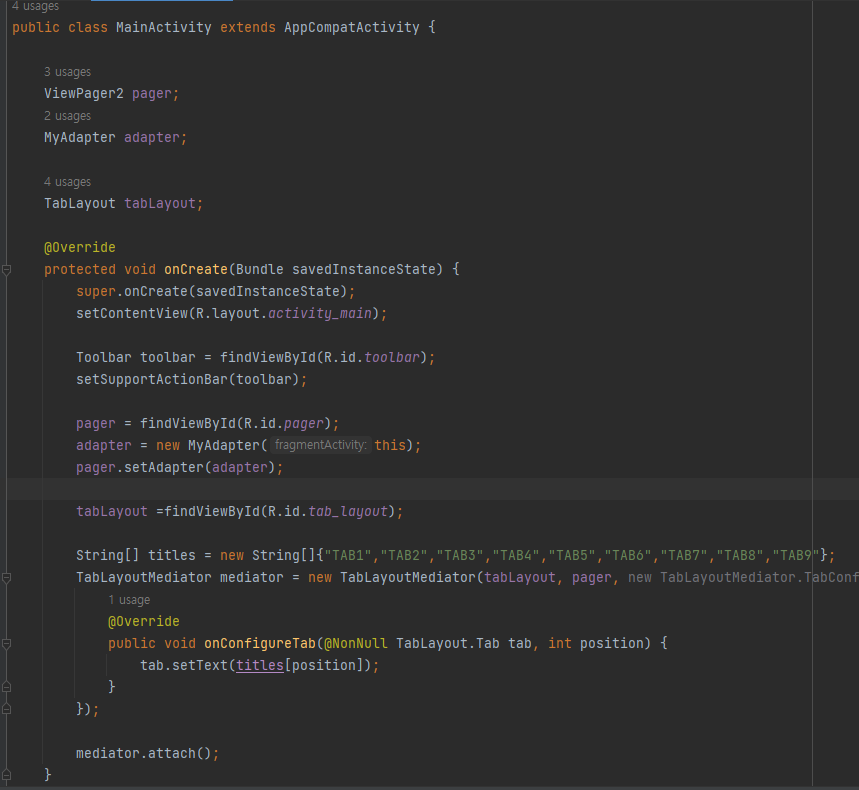Click the MainActivity class name
The image size is (859, 790).
[x=164, y=27]
